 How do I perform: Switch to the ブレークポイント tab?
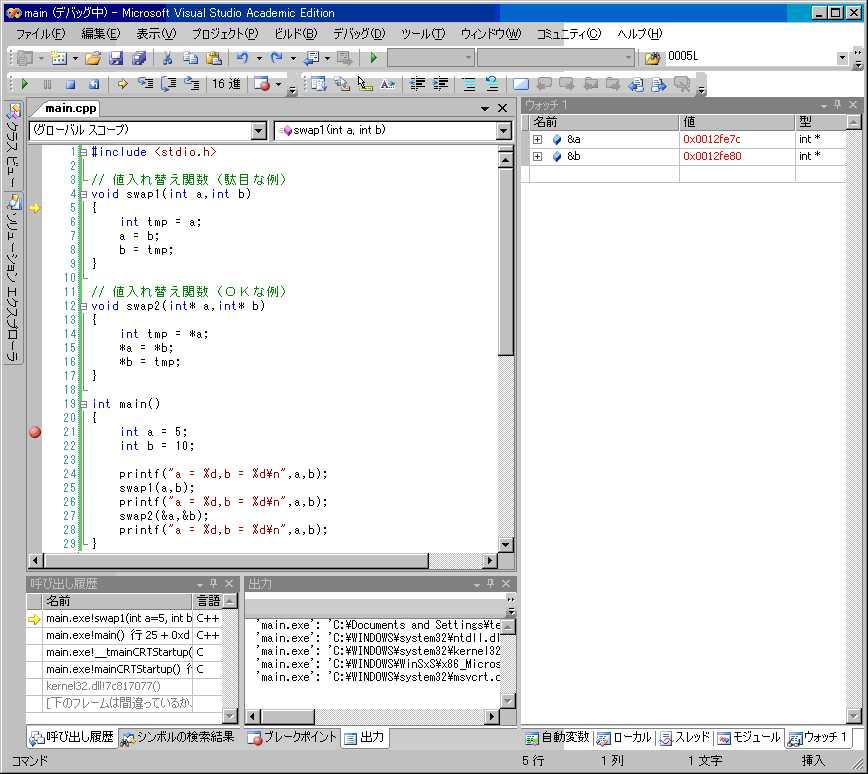coord(292,737)
